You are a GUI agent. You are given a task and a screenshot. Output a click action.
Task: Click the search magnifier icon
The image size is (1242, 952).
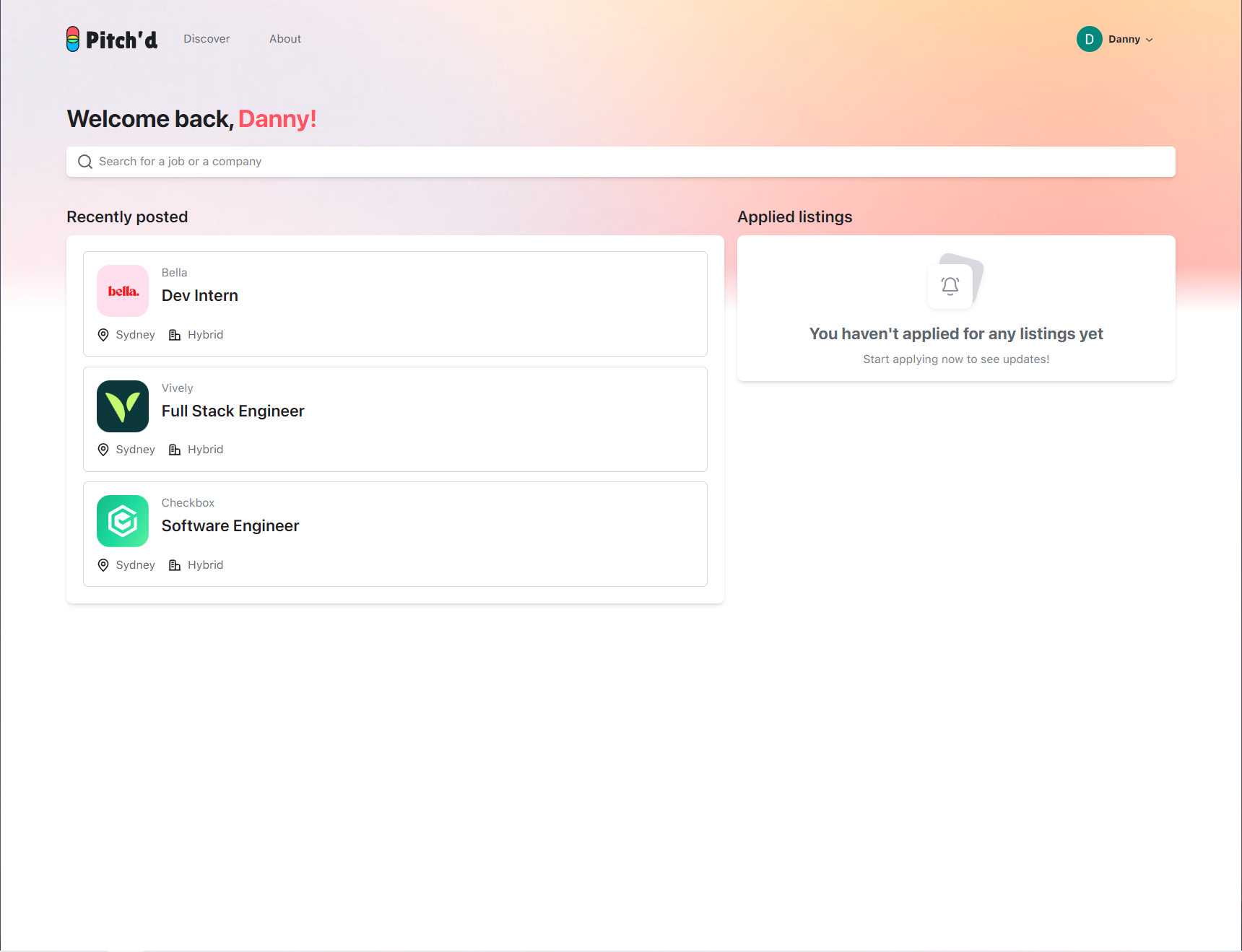85,162
